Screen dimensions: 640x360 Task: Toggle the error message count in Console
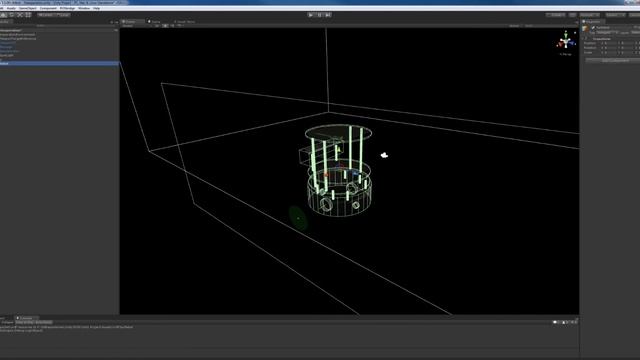click(x=574, y=322)
